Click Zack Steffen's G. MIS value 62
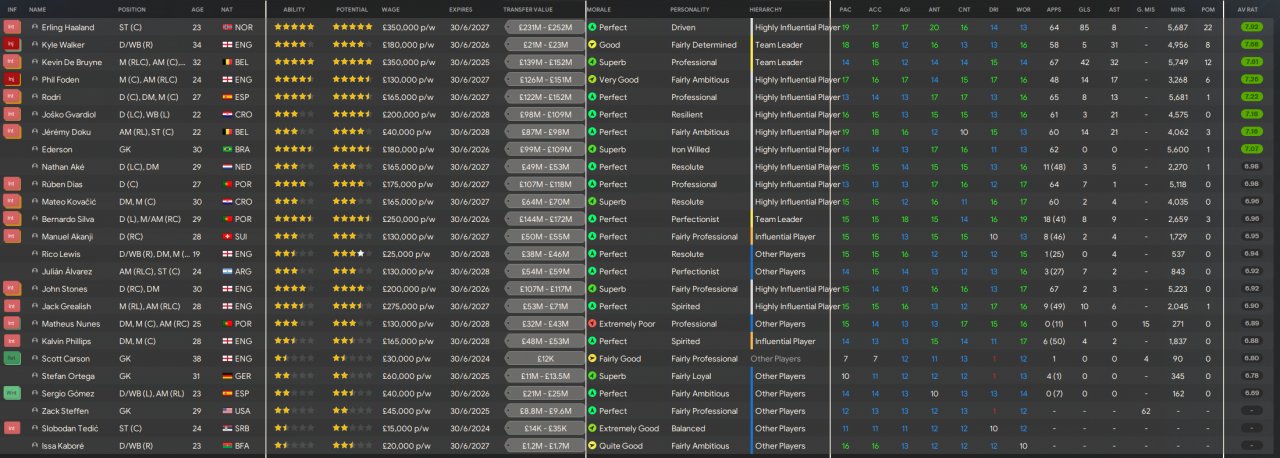 click(1146, 411)
